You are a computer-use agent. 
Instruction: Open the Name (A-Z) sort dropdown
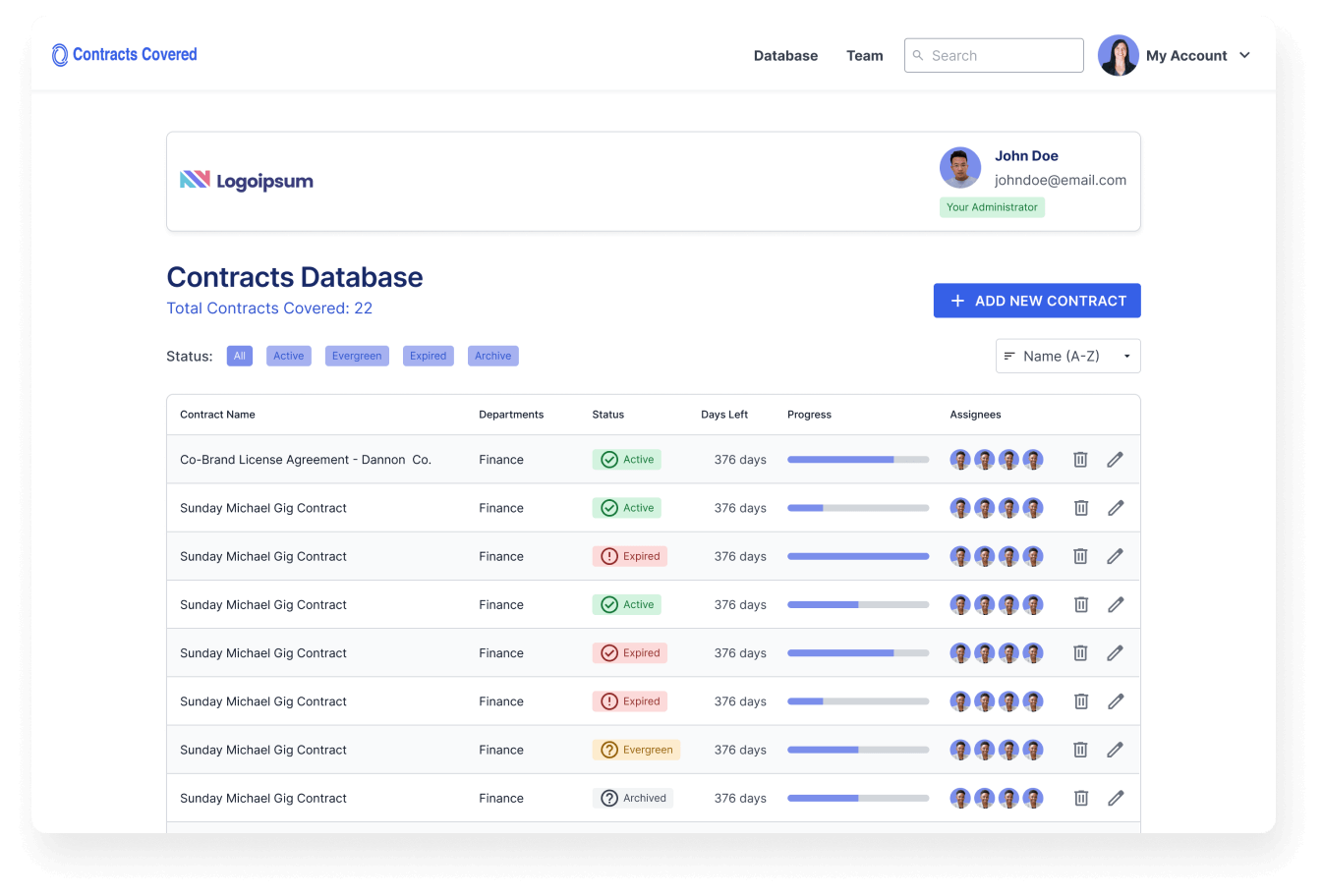click(x=1067, y=356)
